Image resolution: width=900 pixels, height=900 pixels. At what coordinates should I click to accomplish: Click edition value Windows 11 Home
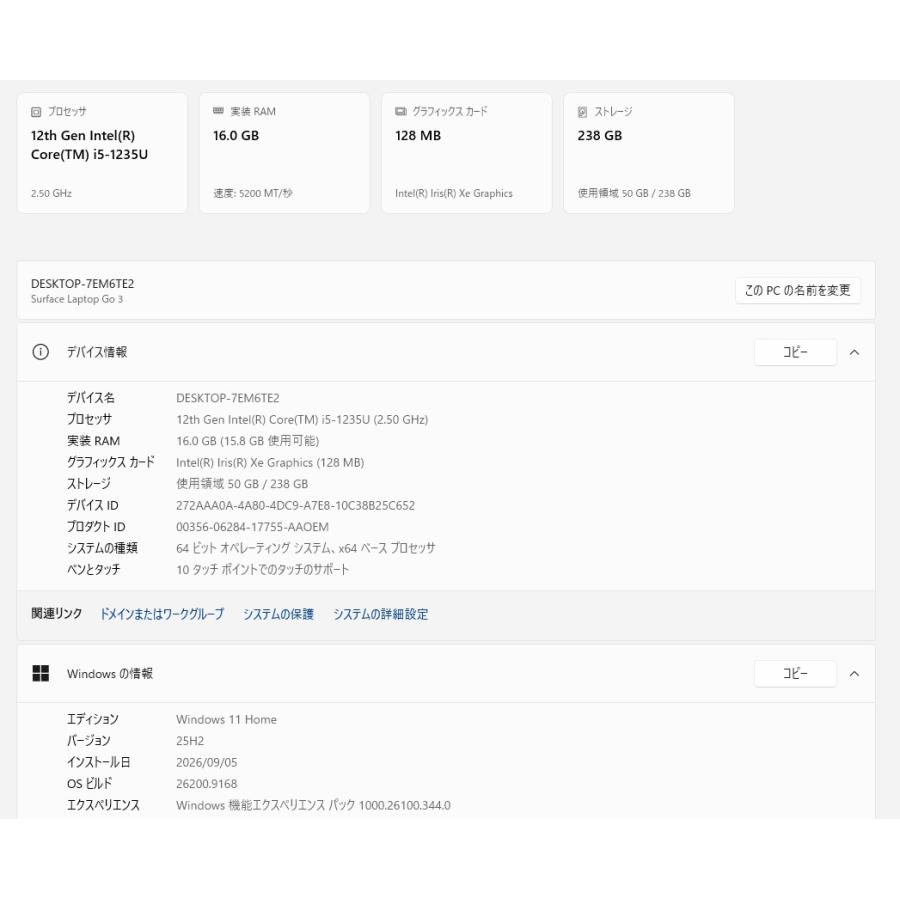coord(226,720)
